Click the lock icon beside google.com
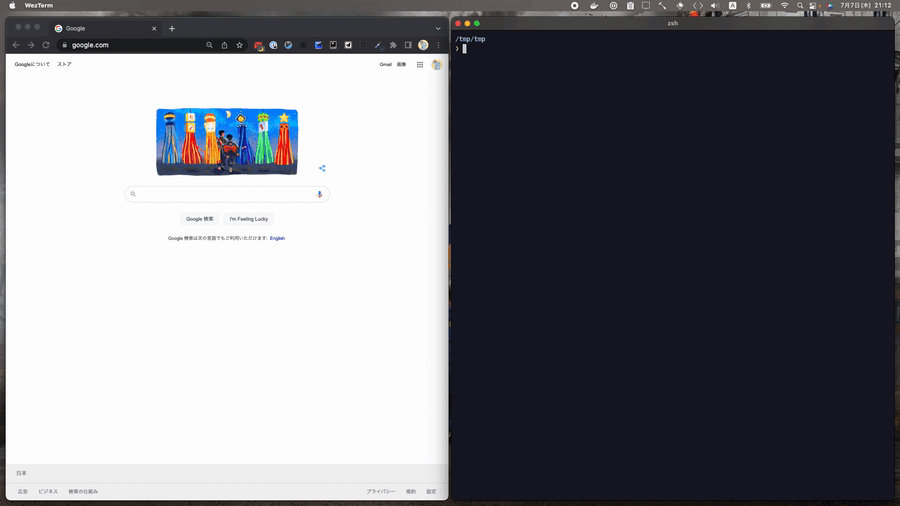The width and height of the screenshot is (900, 506). 64,45
